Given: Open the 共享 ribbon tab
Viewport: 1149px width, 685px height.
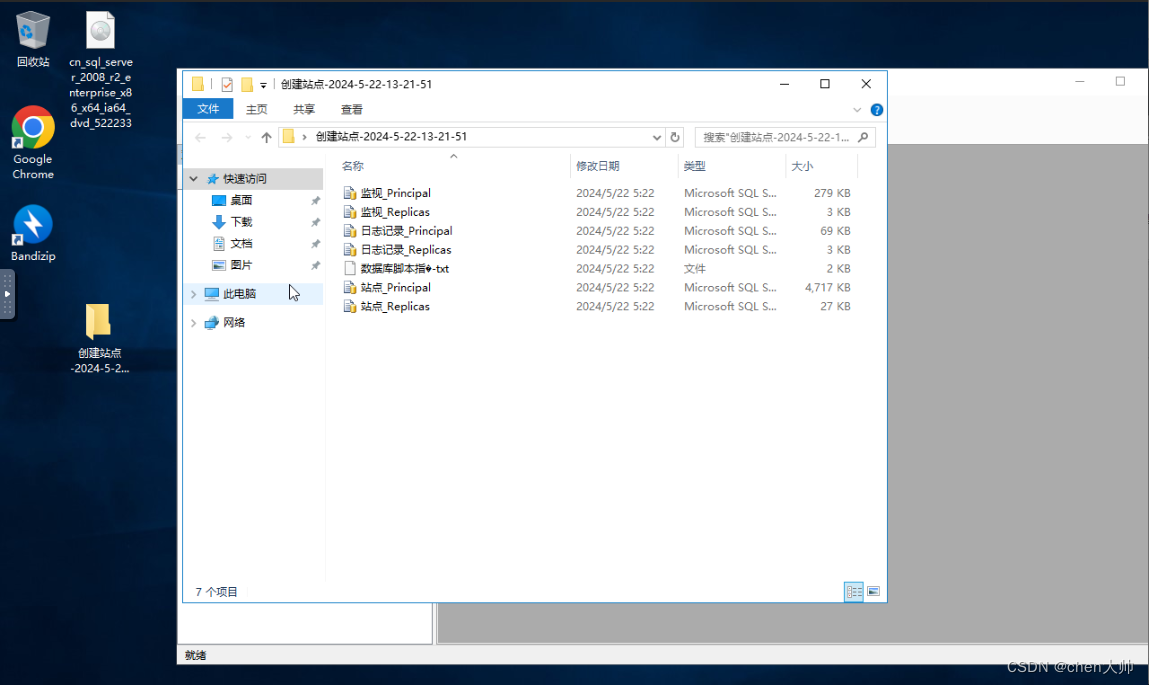Looking at the screenshot, I should pyautogui.click(x=304, y=109).
